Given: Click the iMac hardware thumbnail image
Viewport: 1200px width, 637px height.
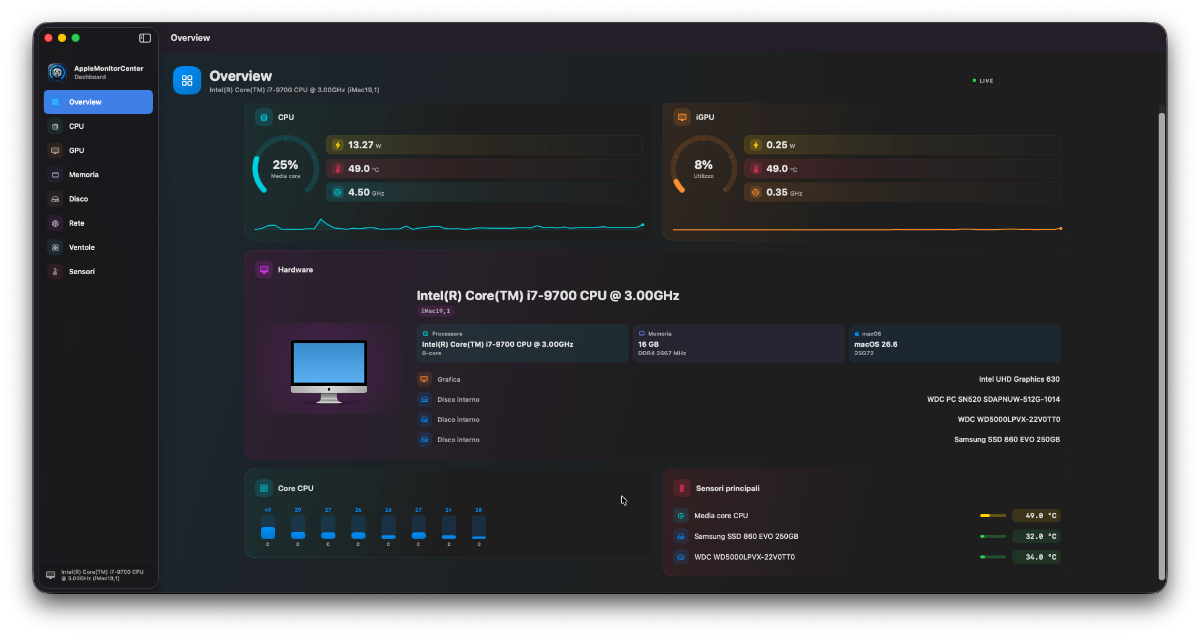Looking at the screenshot, I should click(329, 371).
